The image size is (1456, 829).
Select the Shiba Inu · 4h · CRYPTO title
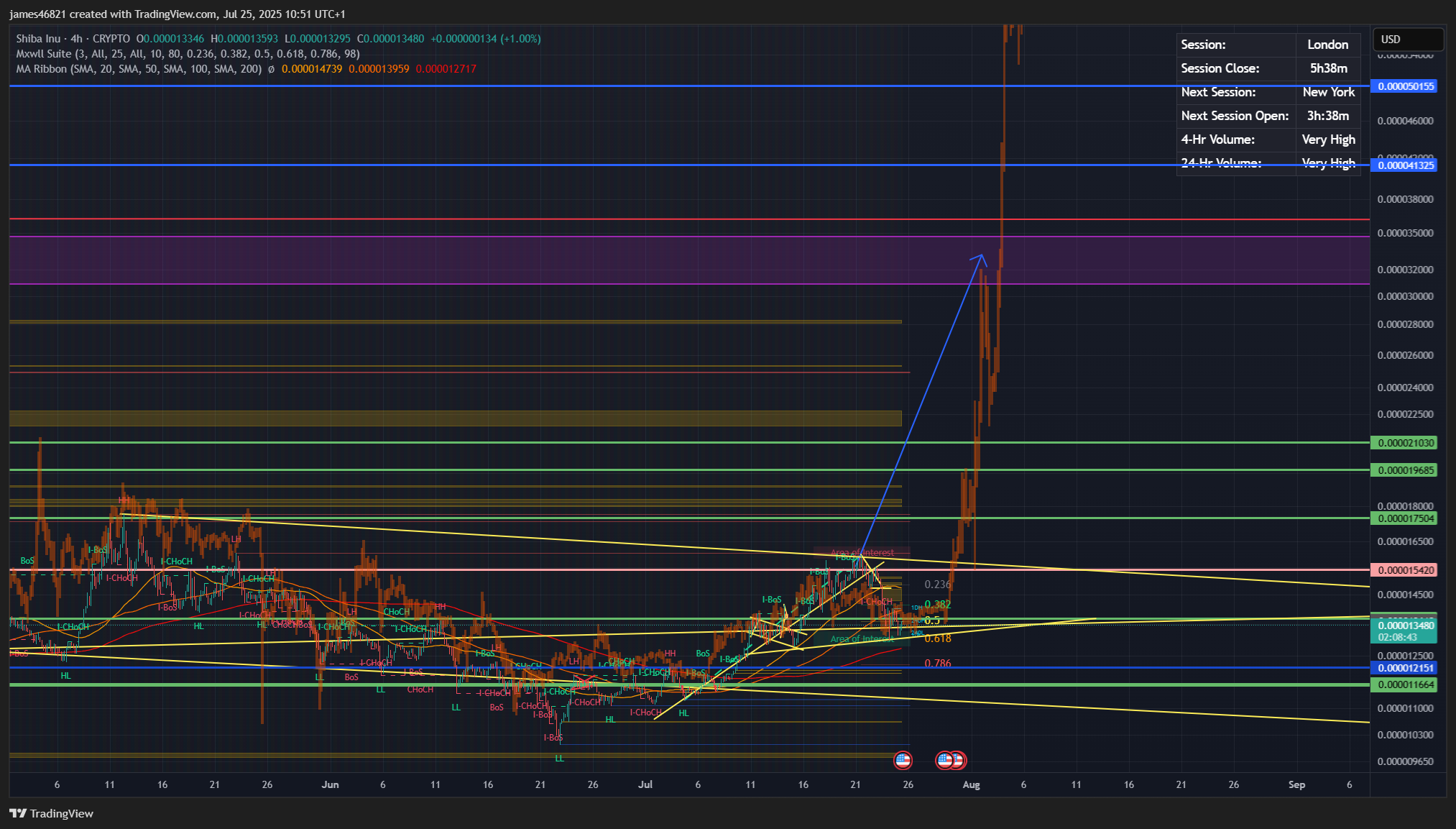73,39
